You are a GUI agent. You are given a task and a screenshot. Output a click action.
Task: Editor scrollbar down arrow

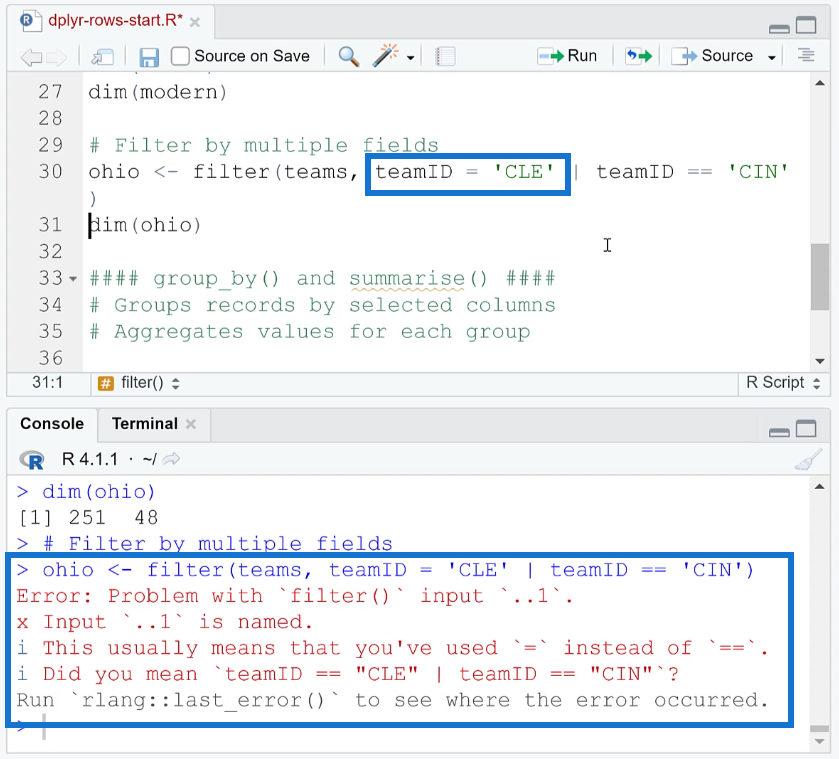coord(820,361)
